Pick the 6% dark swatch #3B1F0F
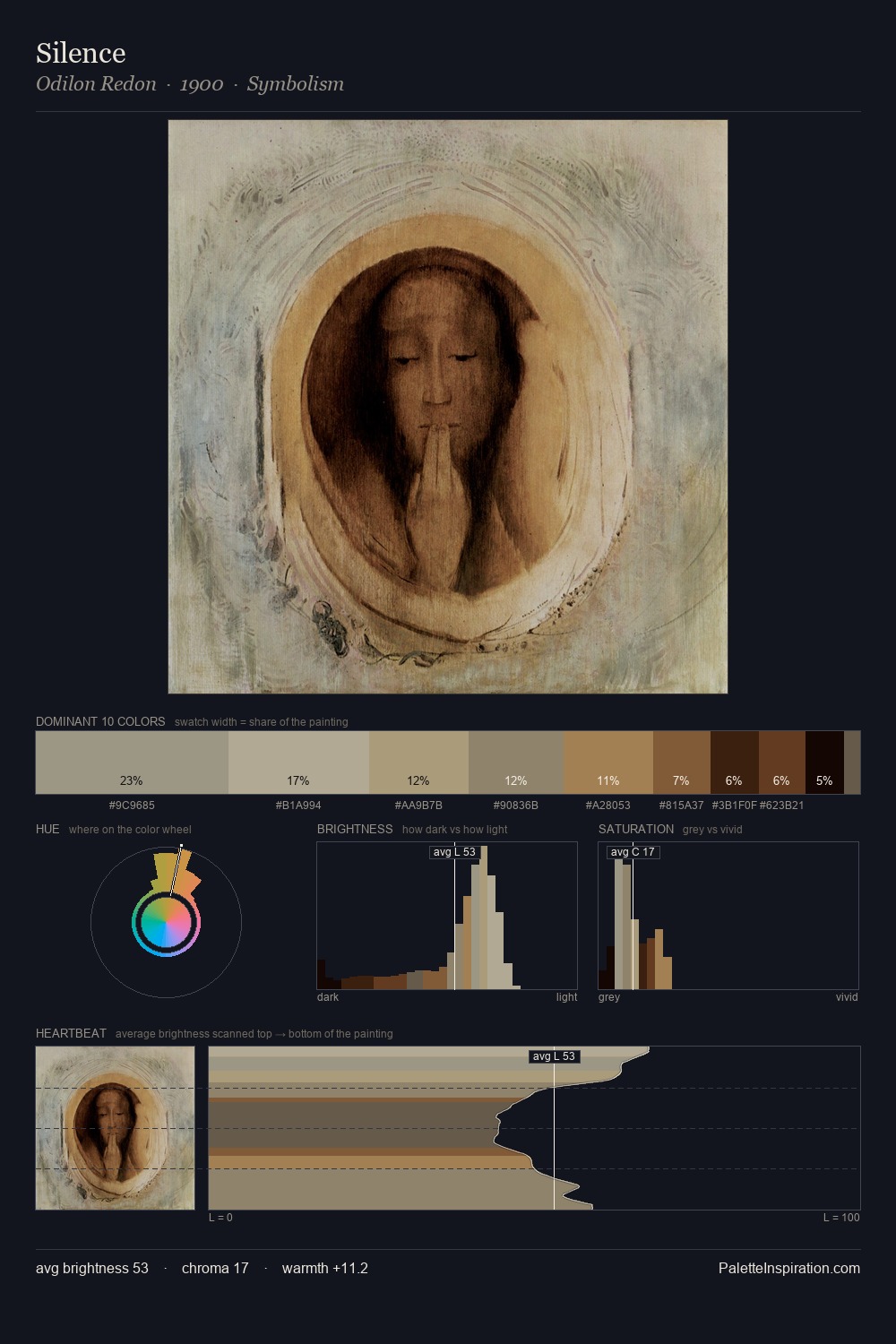The height and width of the screenshot is (1344, 896). 735,762
